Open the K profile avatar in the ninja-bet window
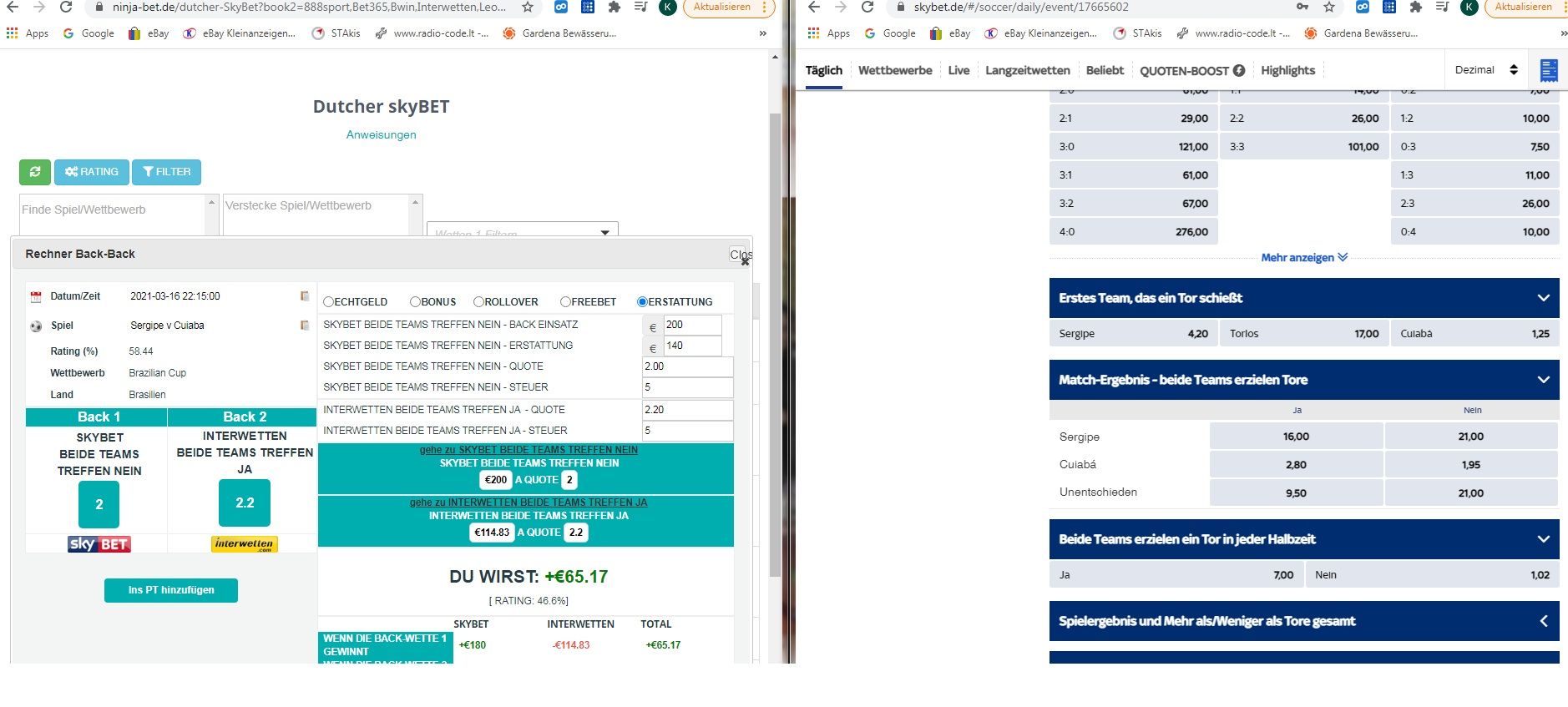Image resolution: width=1568 pixels, height=707 pixels. tap(667, 7)
